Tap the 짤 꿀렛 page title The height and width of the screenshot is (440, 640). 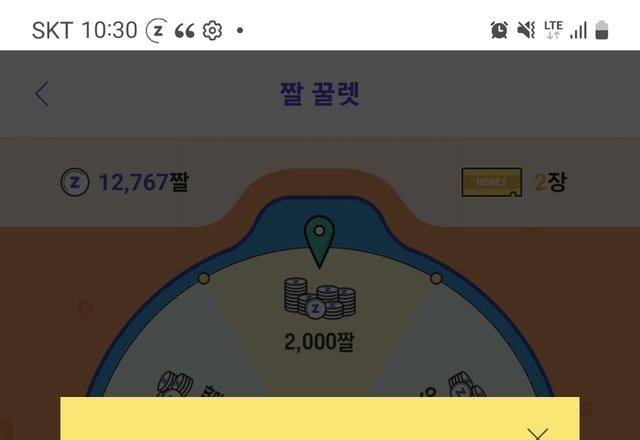click(320, 94)
